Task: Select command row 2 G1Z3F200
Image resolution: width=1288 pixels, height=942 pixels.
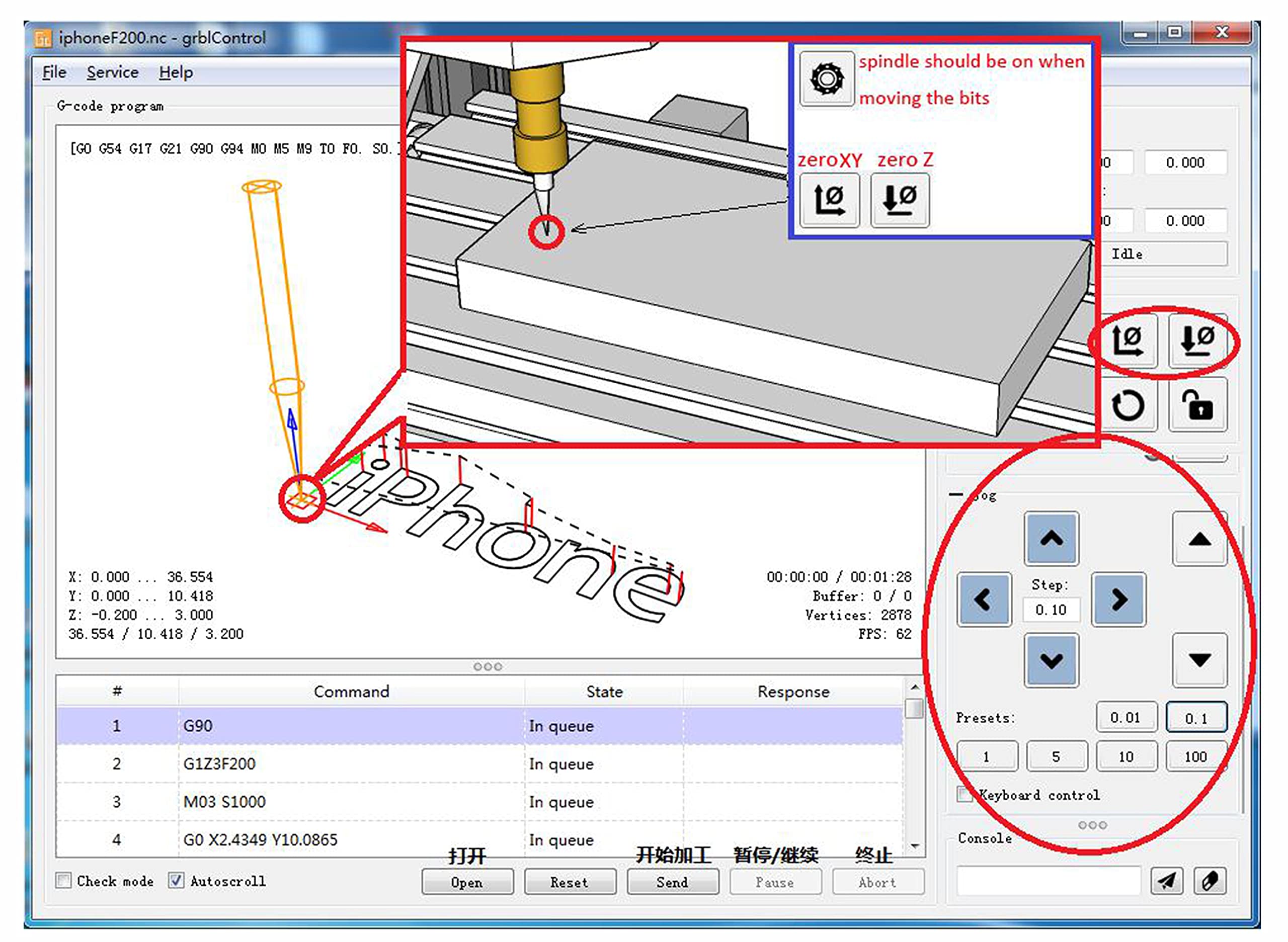Action: click(479, 764)
